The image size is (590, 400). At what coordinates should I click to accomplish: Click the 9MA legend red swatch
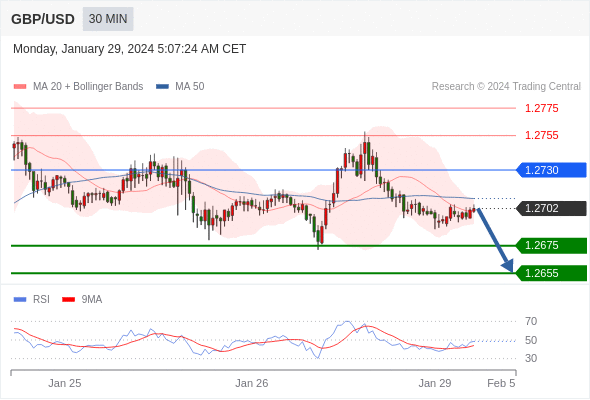[68, 300]
